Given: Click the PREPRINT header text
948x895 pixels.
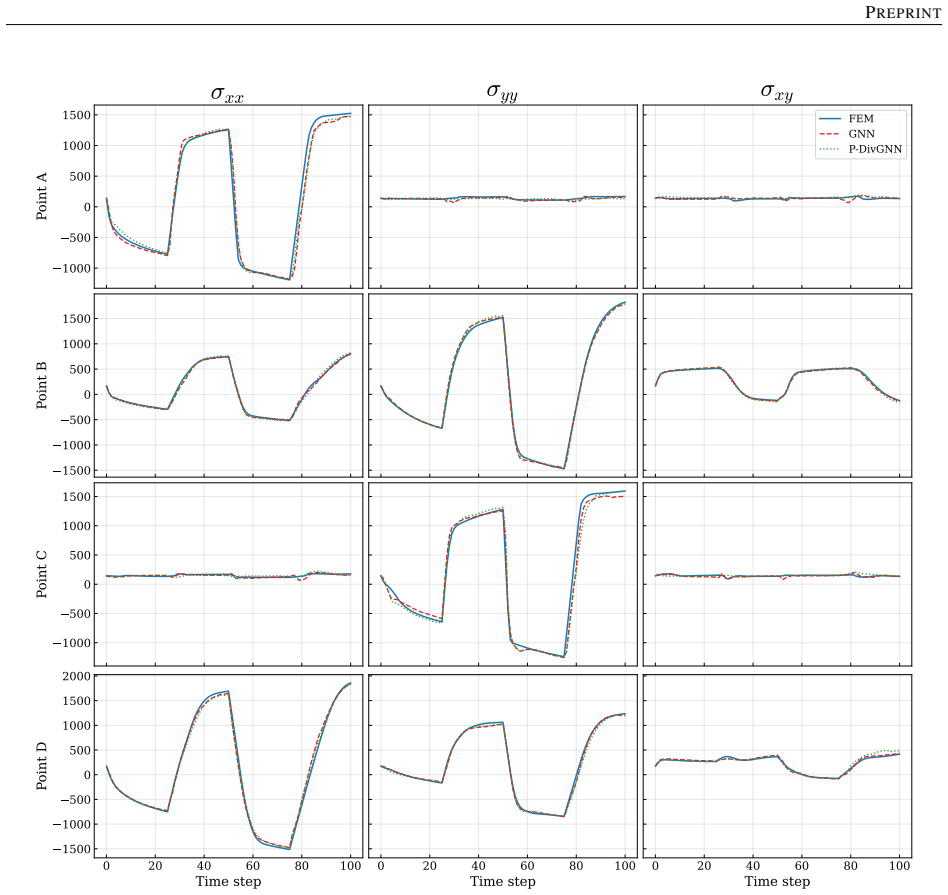Looking at the screenshot, I should pyautogui.click(x=903, y=12).
